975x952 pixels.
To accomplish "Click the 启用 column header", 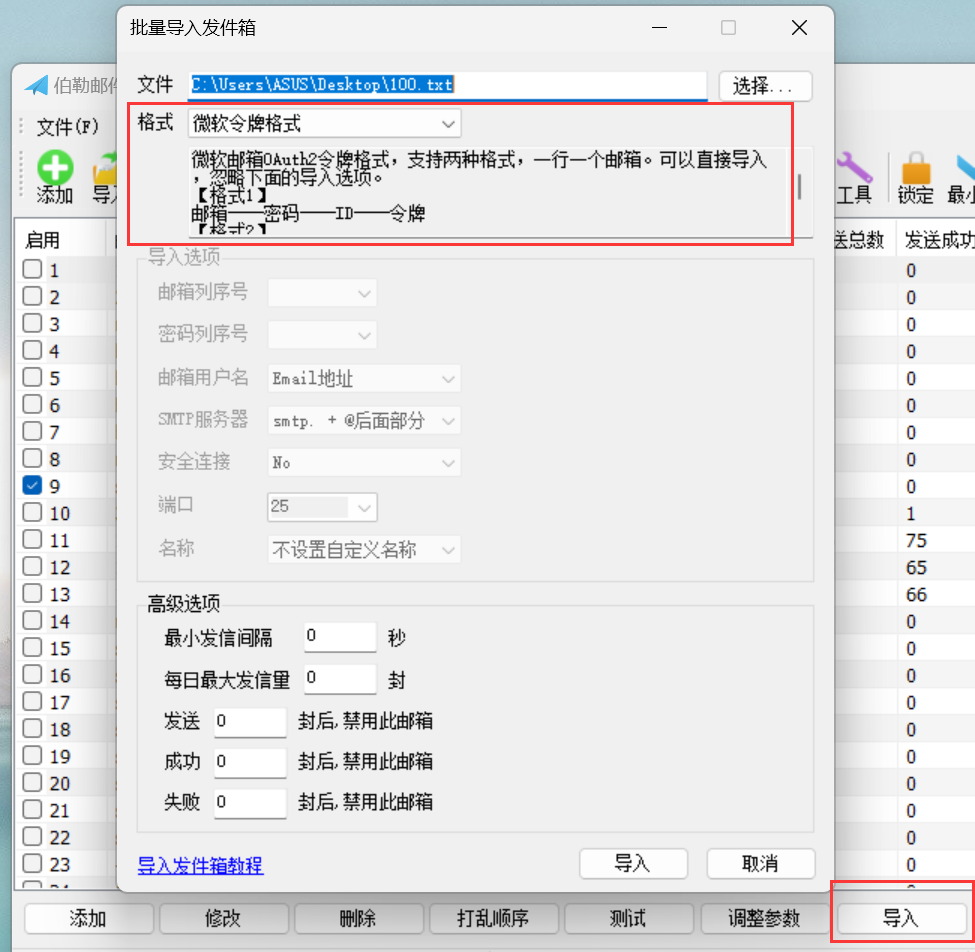I will coord(42,240).
